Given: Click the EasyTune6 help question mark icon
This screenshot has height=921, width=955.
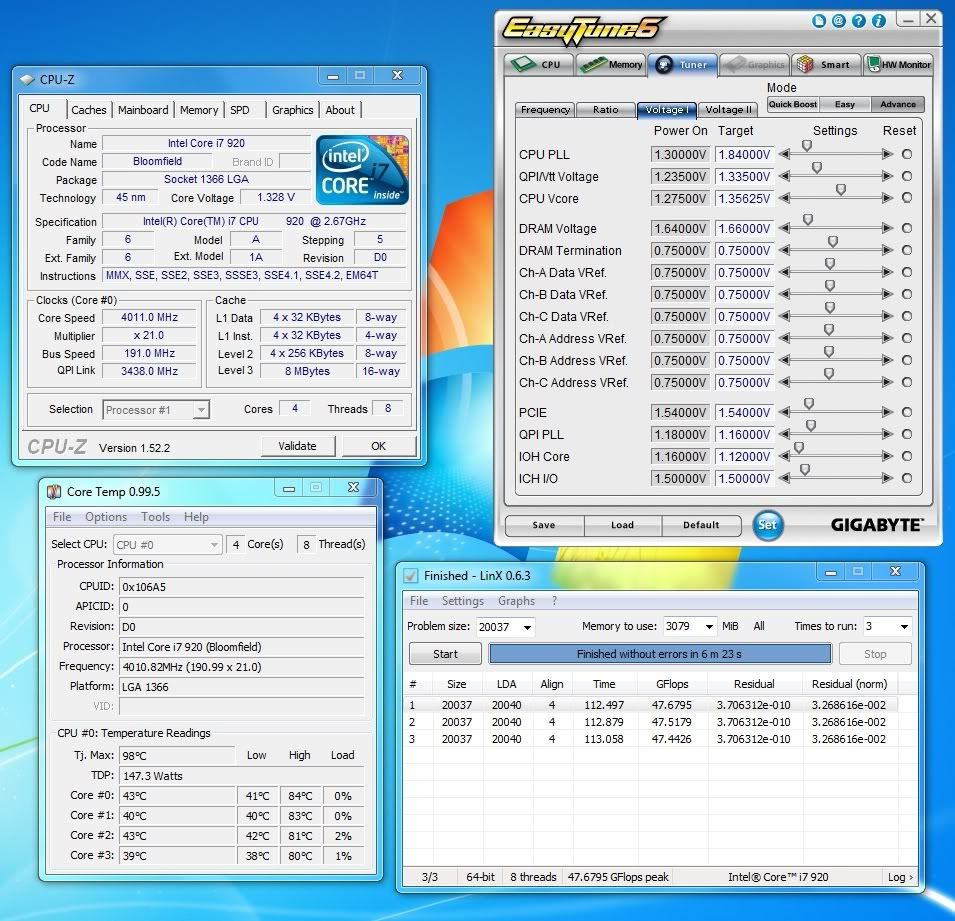Looking at the screenshot, I should tap(859, 21).
